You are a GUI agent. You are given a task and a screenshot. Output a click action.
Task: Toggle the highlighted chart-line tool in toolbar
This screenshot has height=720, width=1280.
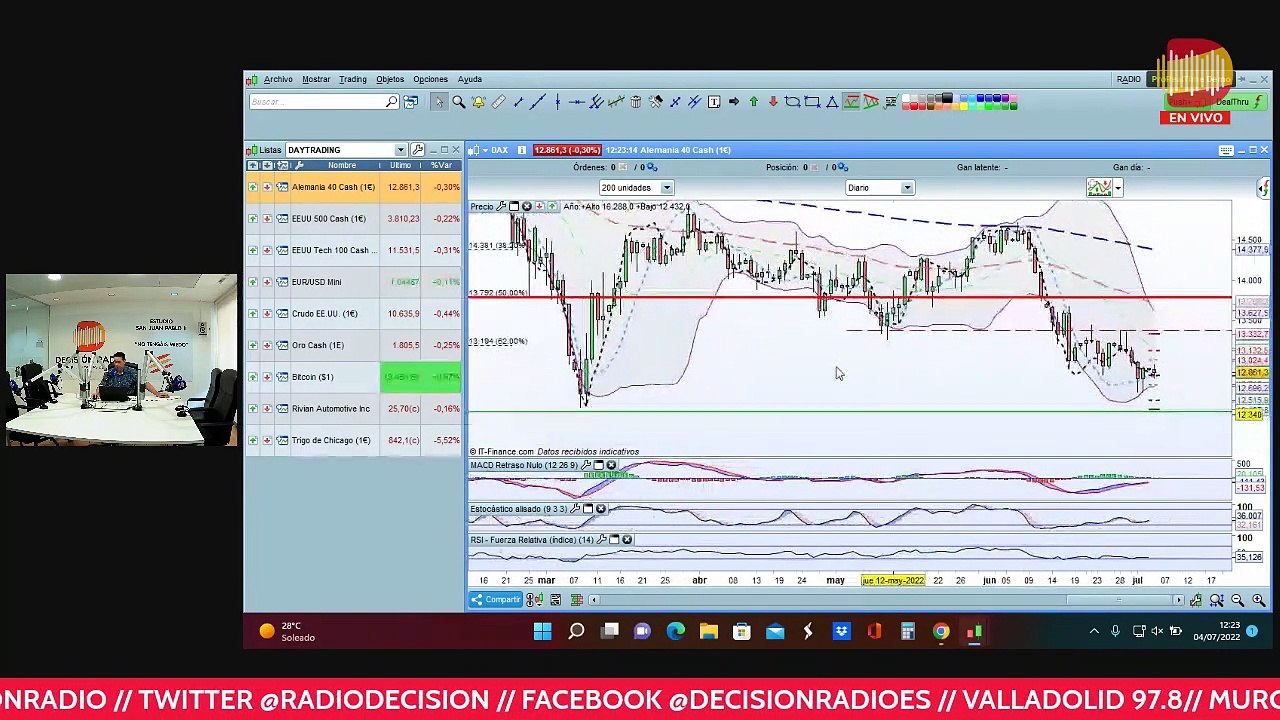click(x=851, y=102)
